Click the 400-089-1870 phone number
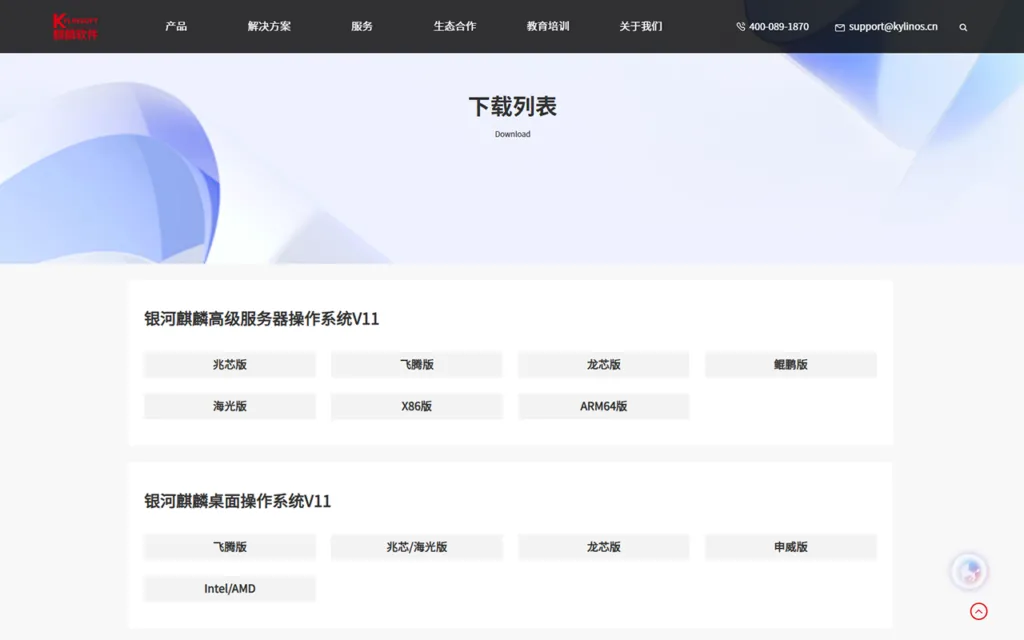 tap(778, 27)
